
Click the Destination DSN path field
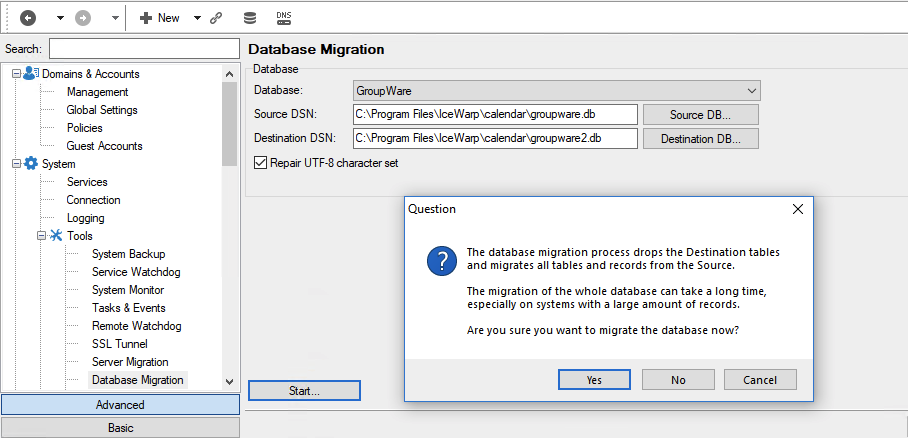[495, 138]
